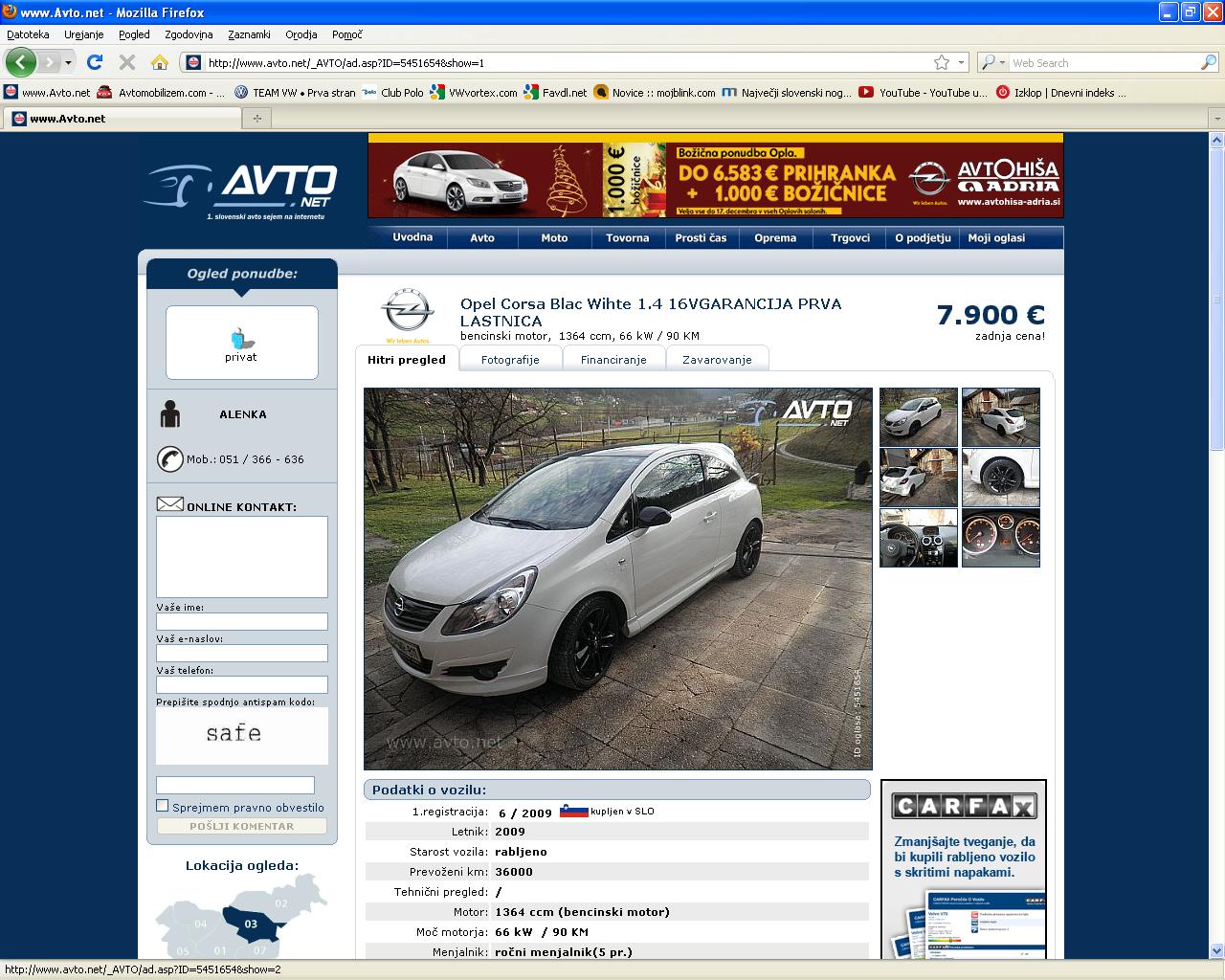The width and height of the screenshot is (1225, 980).
Task: Go to O podjetju in site navigation
Action: click(x=923, y=237)
